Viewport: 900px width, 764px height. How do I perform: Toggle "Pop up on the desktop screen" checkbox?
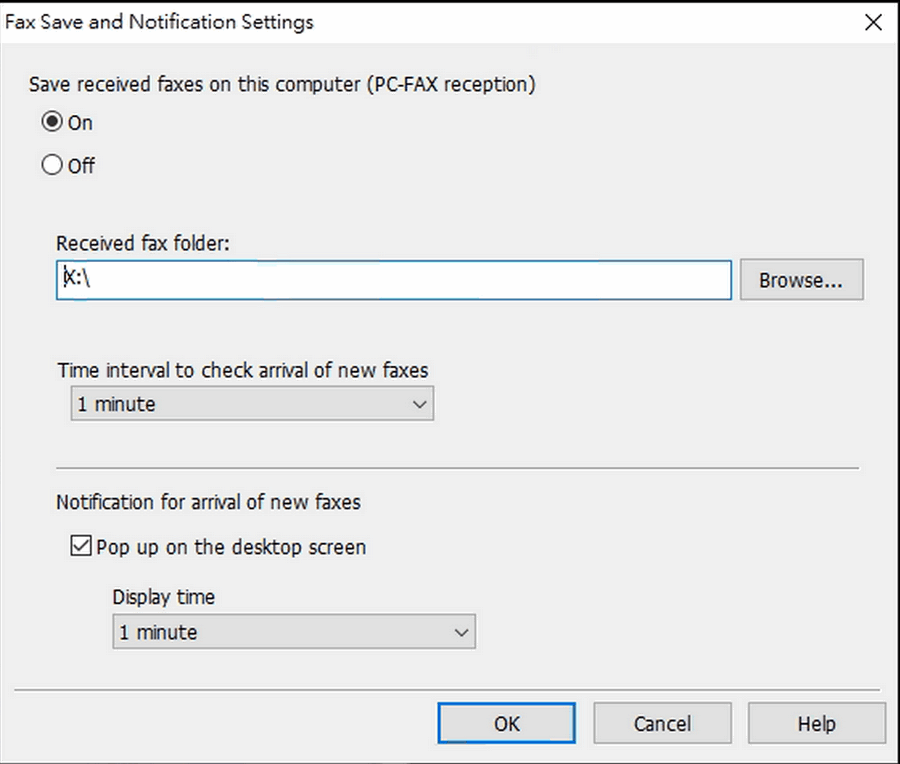coord(82,547)
